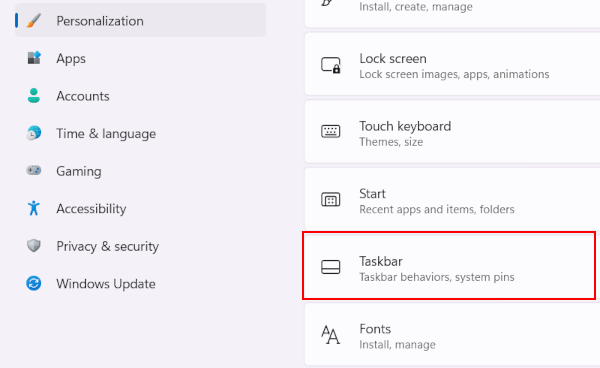600x368 pixels.
Task: Click the Fonts AA icon
Action: click(331, 335)
